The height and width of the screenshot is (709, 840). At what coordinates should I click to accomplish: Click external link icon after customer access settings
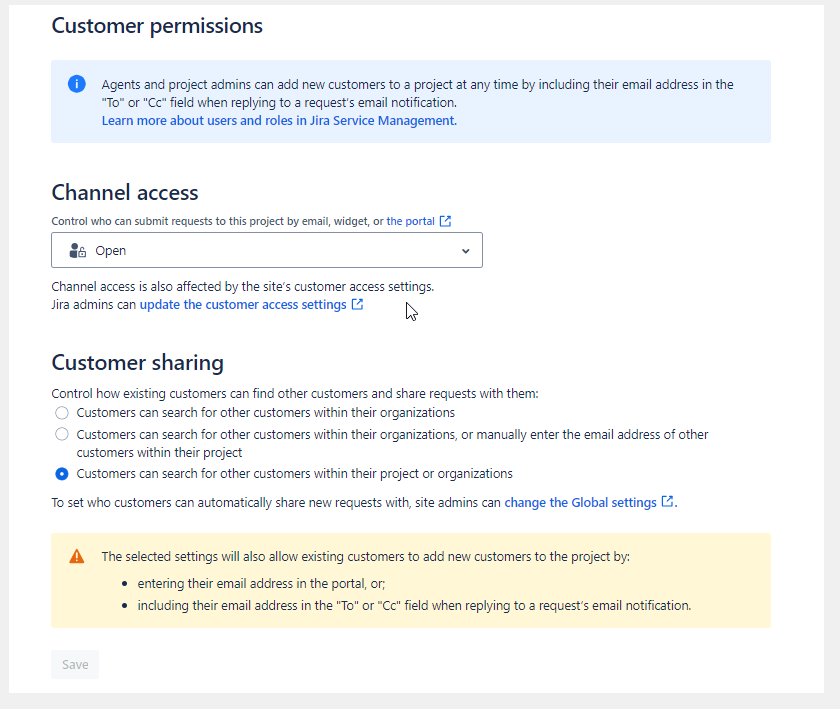(x=357, y=305)
